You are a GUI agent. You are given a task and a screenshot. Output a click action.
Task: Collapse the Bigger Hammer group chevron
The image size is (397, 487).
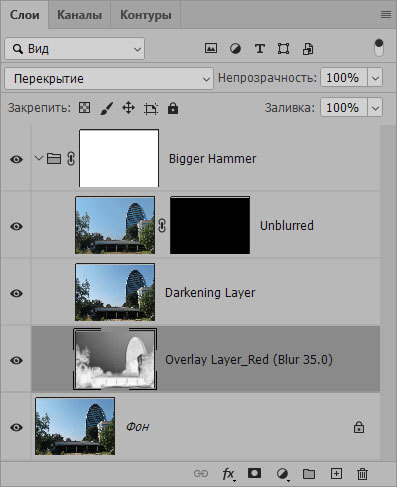(39, 158)
